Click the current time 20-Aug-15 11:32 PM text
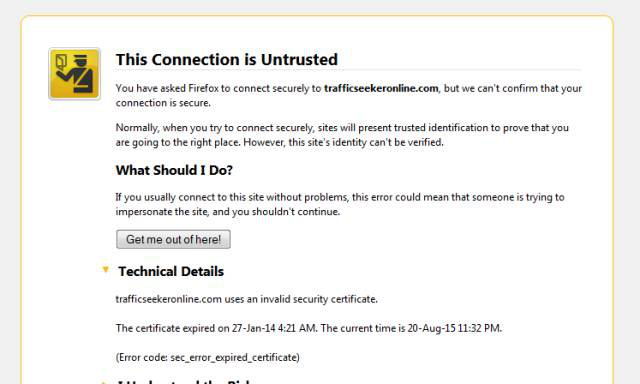This screenshot has height=384, width=640. [454, 328]
